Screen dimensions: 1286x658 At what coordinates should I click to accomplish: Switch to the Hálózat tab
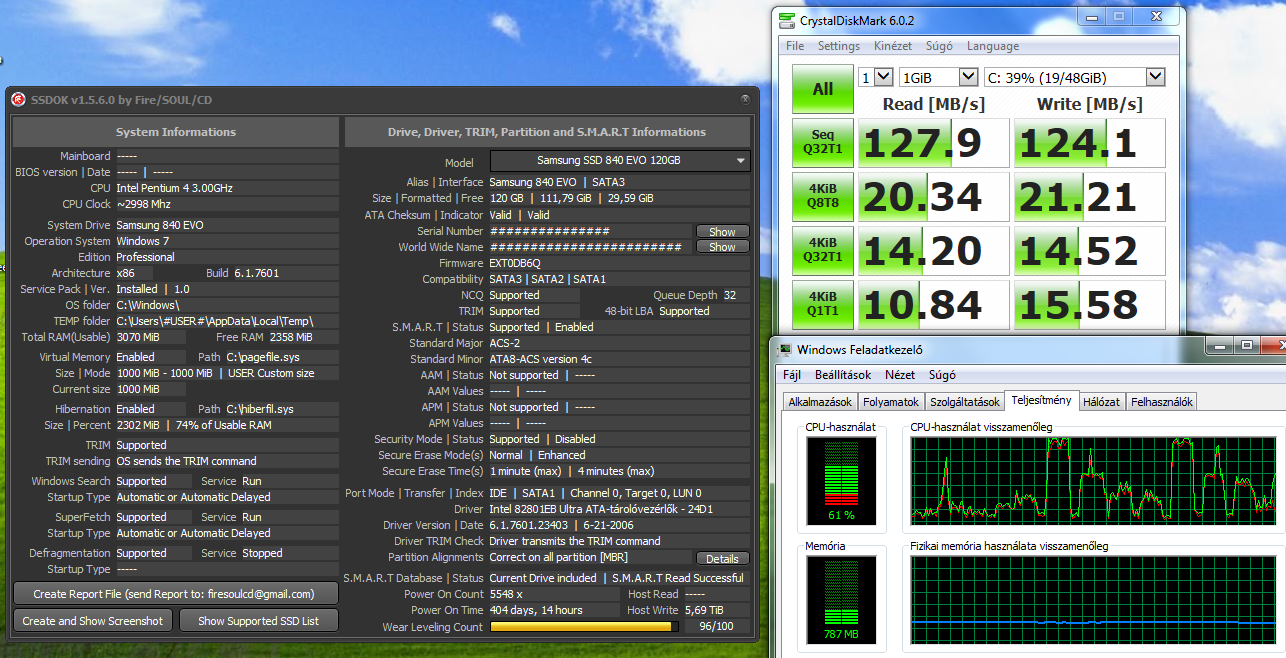point(1102,402)
